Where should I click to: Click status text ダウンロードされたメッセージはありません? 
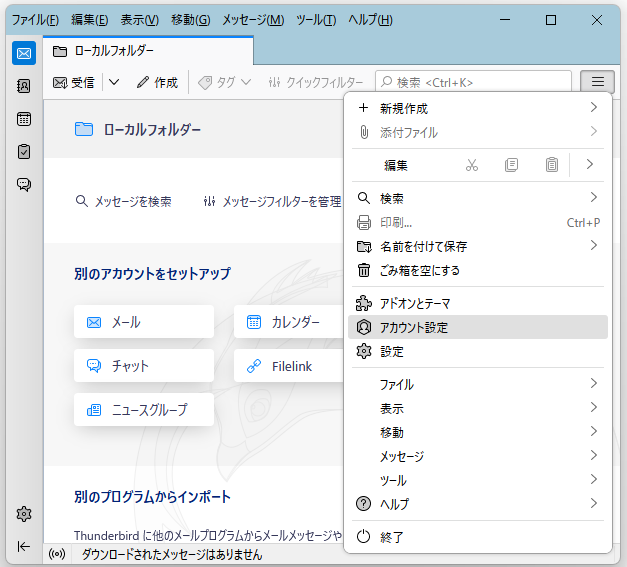(x=172, y=554)
